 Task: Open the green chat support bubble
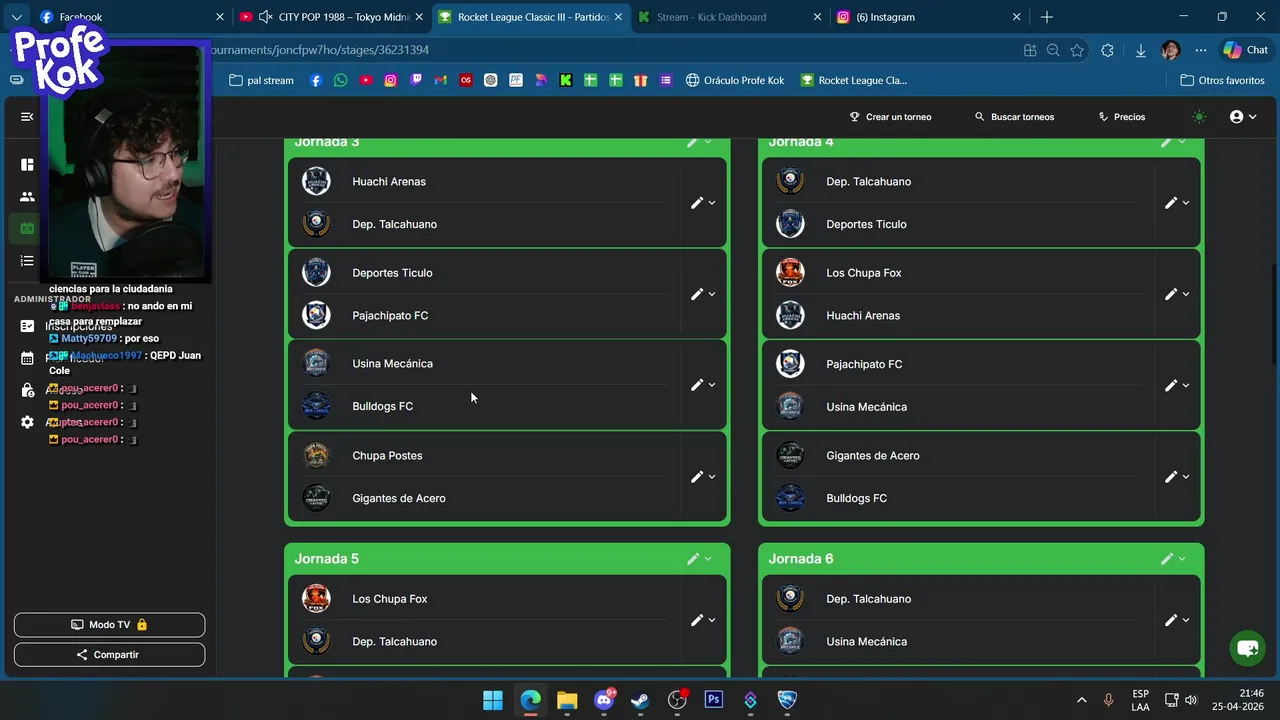[x=1247, y=648]
